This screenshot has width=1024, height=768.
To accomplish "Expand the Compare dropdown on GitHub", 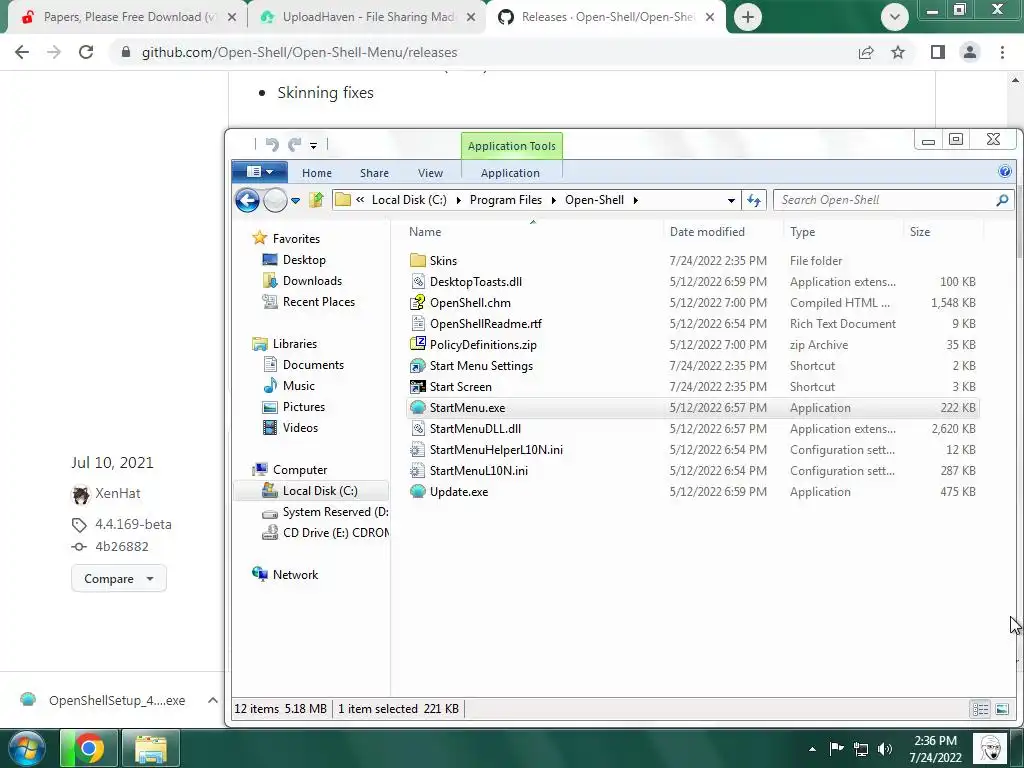I will point(118,579).
